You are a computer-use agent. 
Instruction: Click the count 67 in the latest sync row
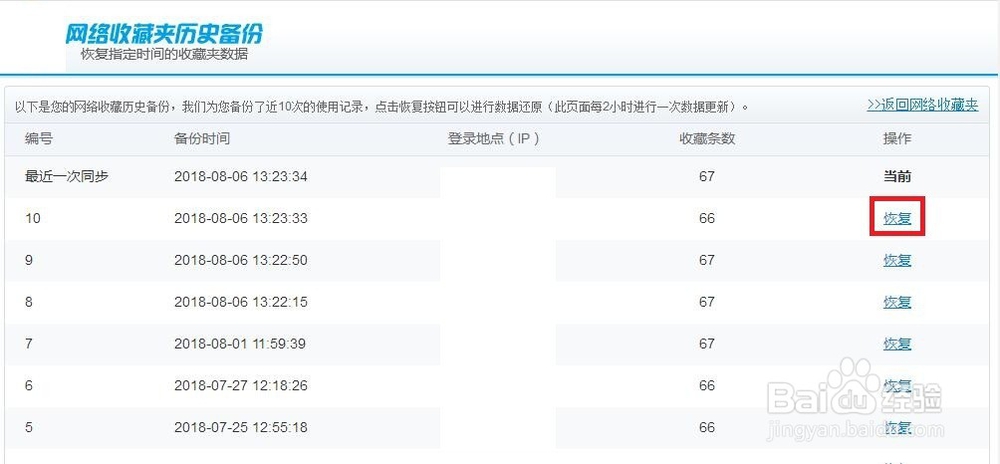click(707, 177)
